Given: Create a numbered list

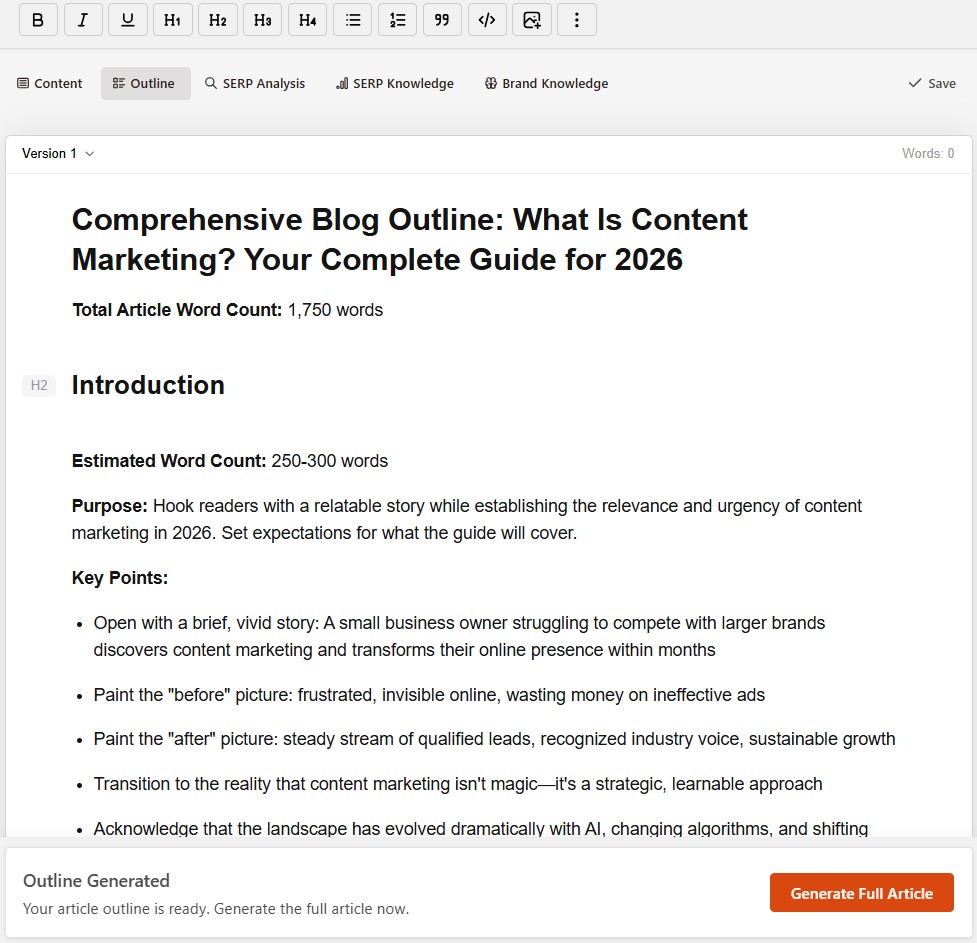Looking at the screenshot, I should (x=397, y=19).
